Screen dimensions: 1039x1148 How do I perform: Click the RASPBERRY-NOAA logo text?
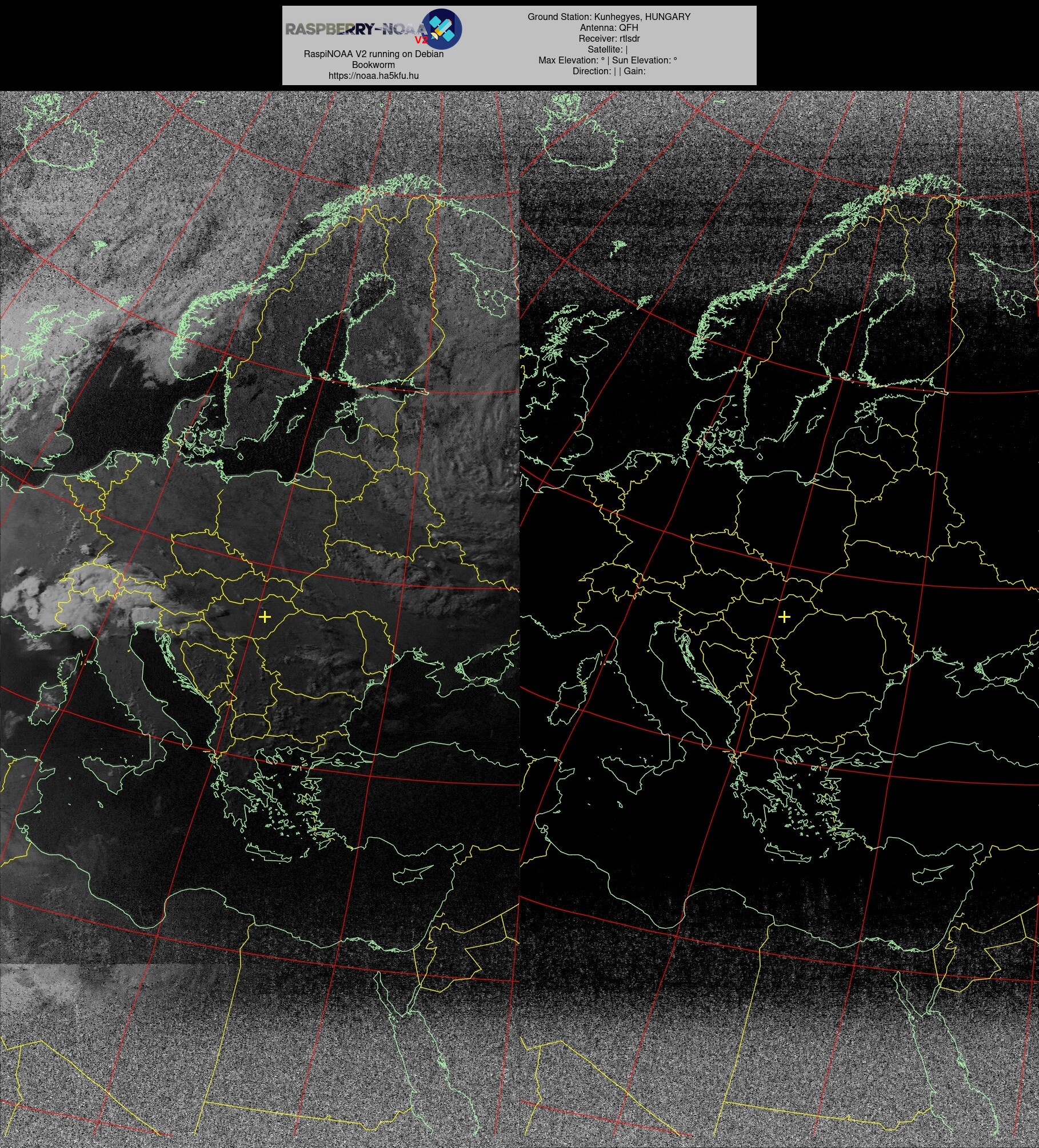(x=355, y=29)
